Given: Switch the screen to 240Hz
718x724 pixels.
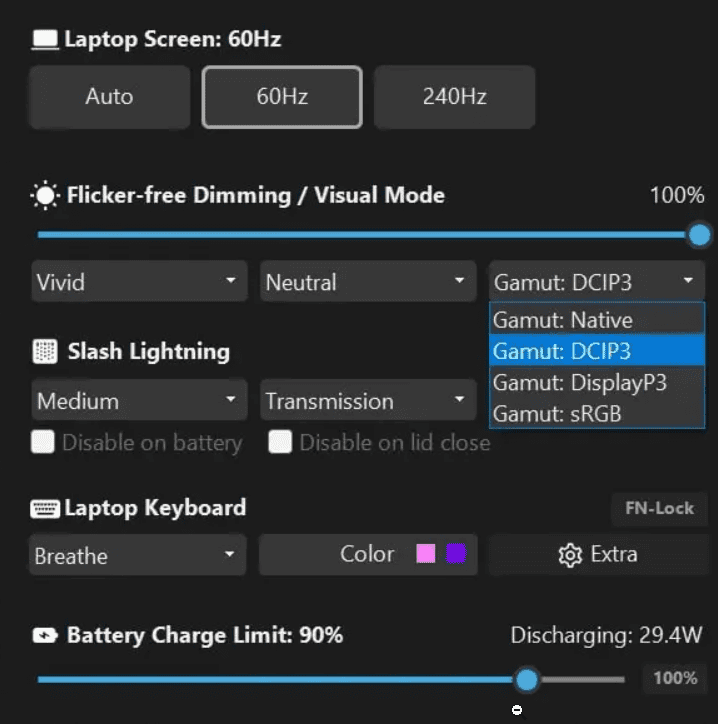Looking at the screenshot, I should pyautogui.click(x=455, y=97).
